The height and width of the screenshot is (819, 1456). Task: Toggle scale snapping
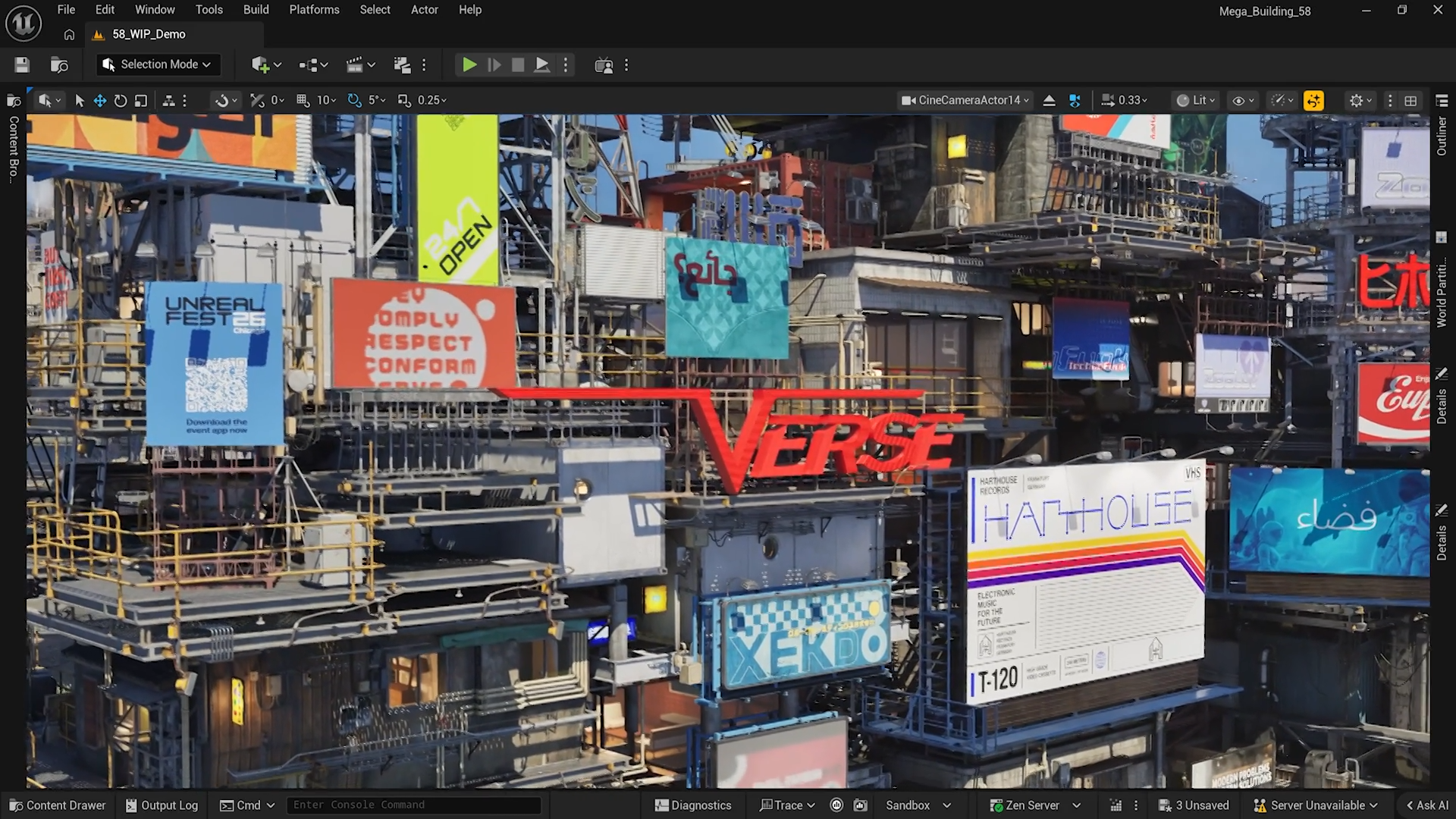[404, 100]
